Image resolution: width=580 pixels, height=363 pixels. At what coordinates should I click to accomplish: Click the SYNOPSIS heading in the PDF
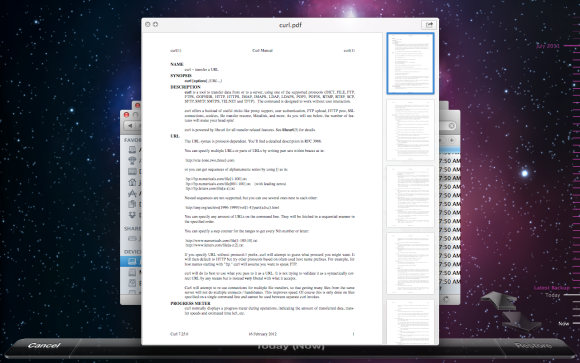[x=181, y=75]
